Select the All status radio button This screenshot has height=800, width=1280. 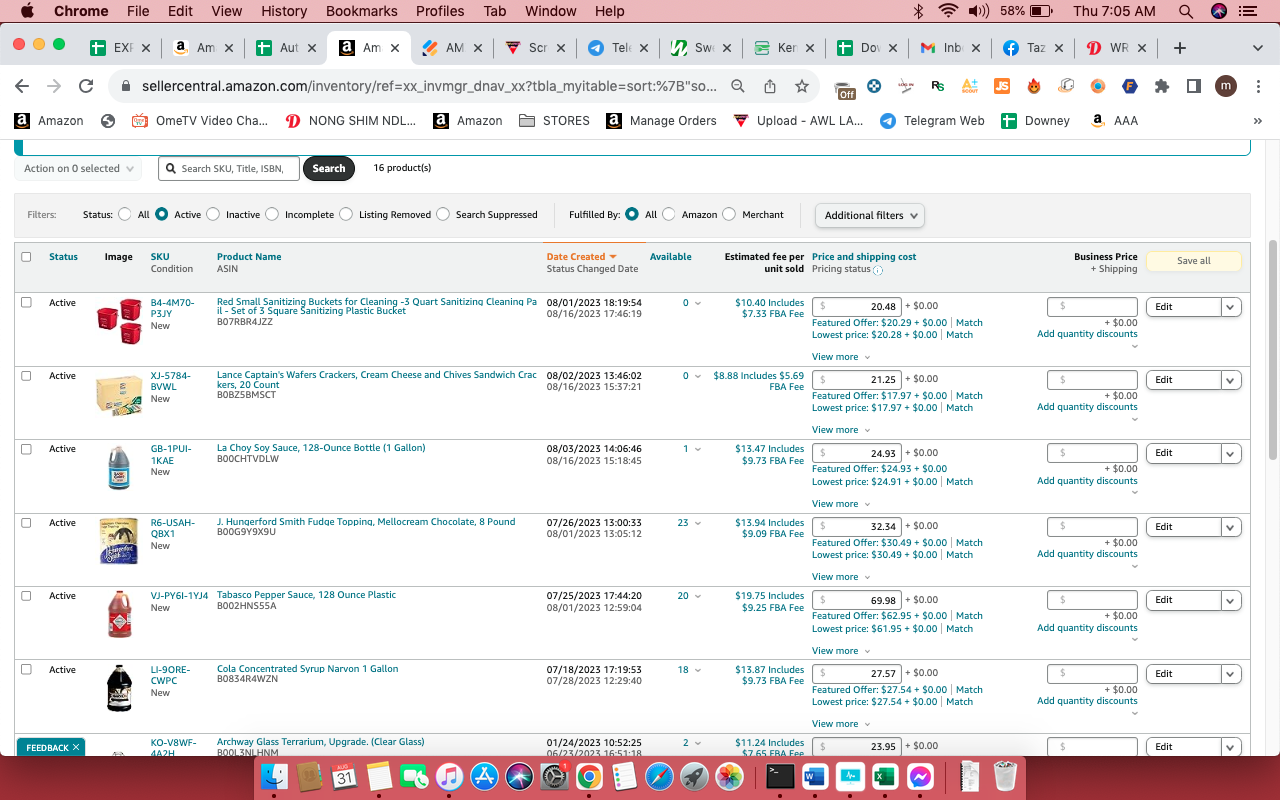click(125, 214)
